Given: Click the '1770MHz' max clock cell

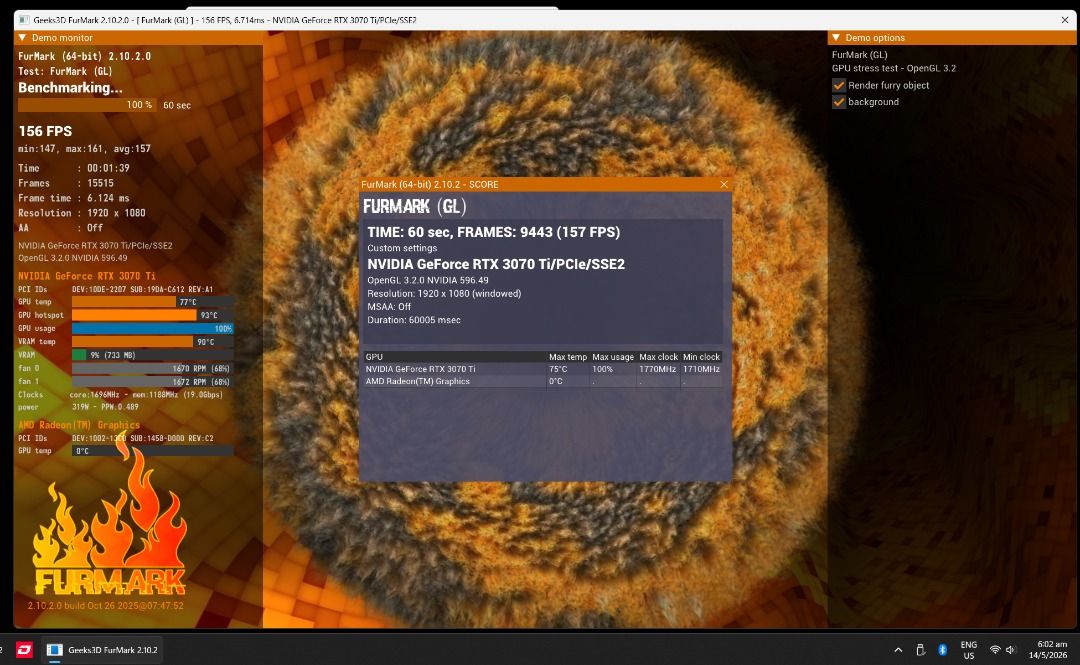Looking at the screenshot, I should [x=657, y=369].
